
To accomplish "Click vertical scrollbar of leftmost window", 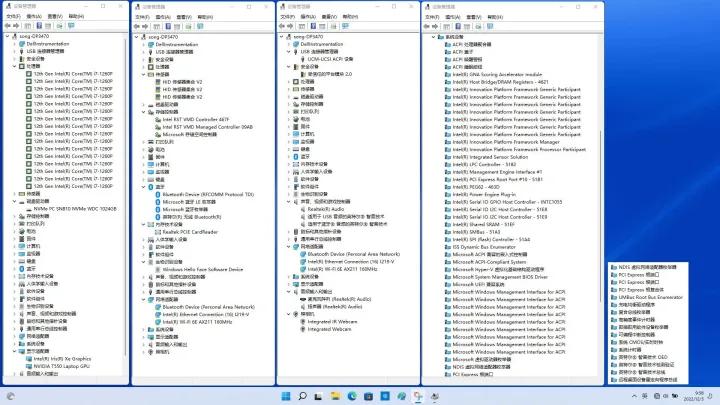I will (x=125, y=197).
